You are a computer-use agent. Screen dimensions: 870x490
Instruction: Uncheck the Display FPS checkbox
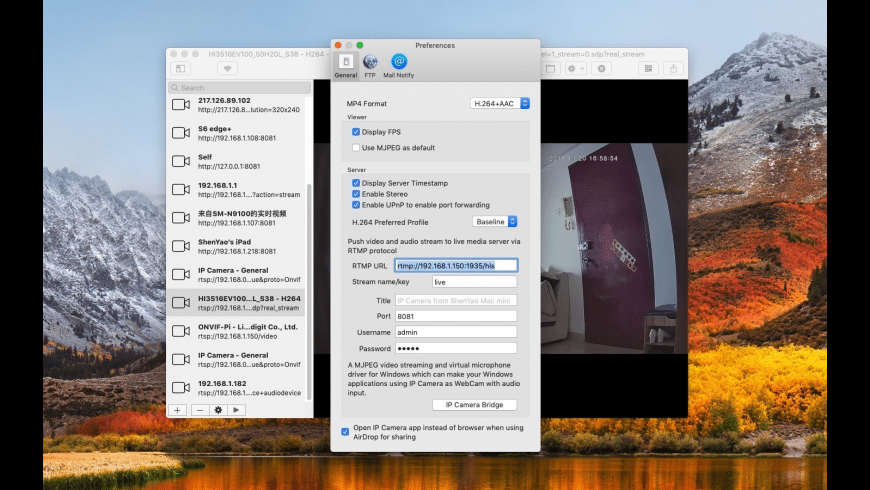[x=356, y=132]
